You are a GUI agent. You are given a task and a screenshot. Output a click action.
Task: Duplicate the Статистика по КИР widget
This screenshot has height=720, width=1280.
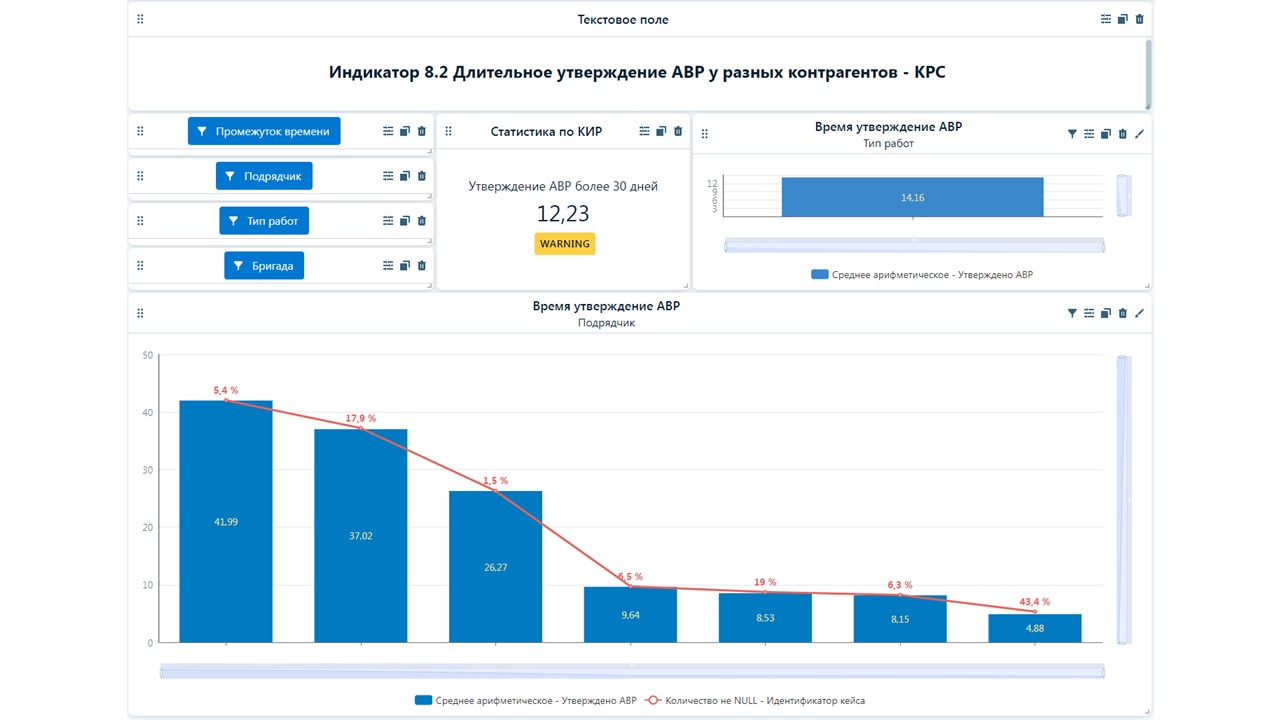coord(661,131)
